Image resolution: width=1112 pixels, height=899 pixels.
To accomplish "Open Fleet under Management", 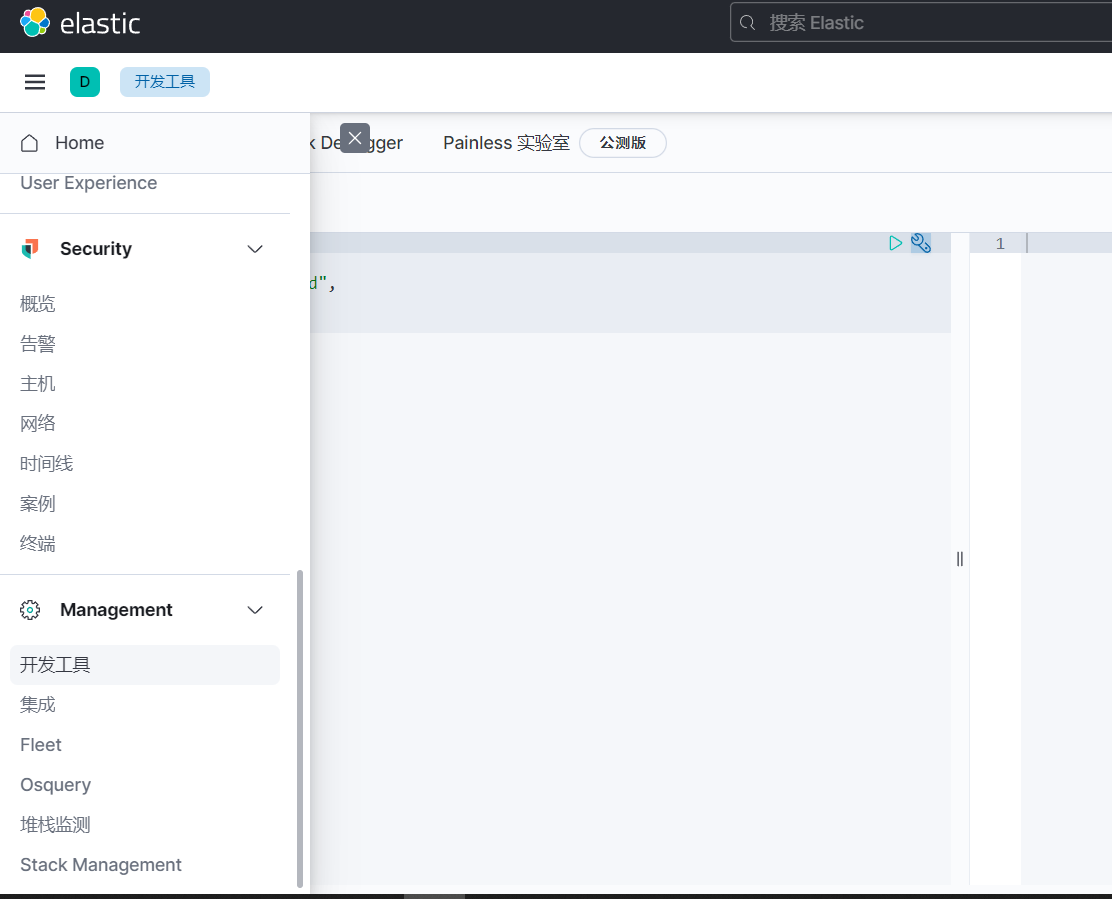I will pos(40,745).
